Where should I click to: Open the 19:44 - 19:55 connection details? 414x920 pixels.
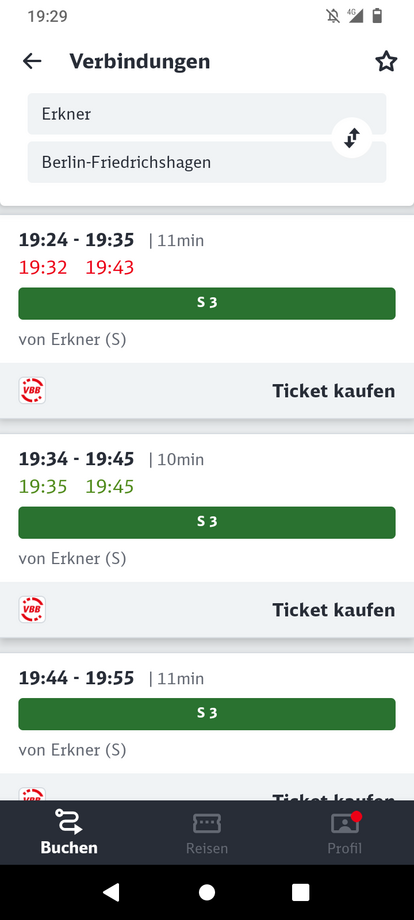[x=207, y=713]
